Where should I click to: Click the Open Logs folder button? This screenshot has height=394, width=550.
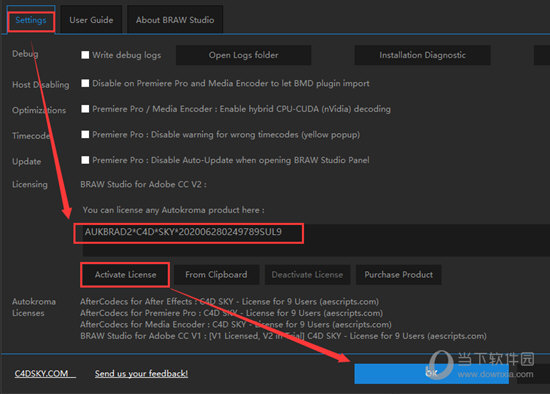[x=243, y=55]
